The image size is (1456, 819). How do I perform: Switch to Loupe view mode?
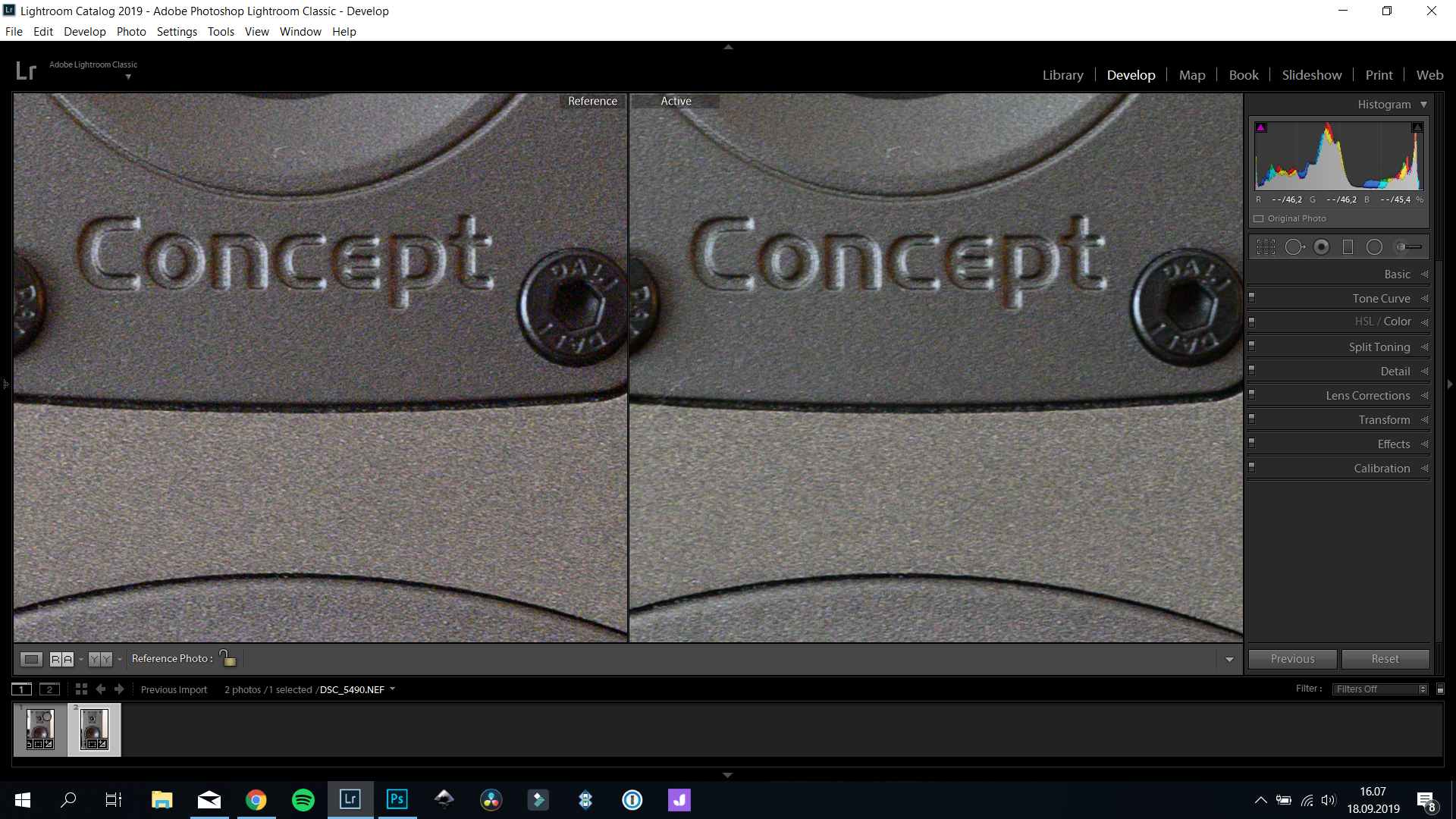[31, 659]
